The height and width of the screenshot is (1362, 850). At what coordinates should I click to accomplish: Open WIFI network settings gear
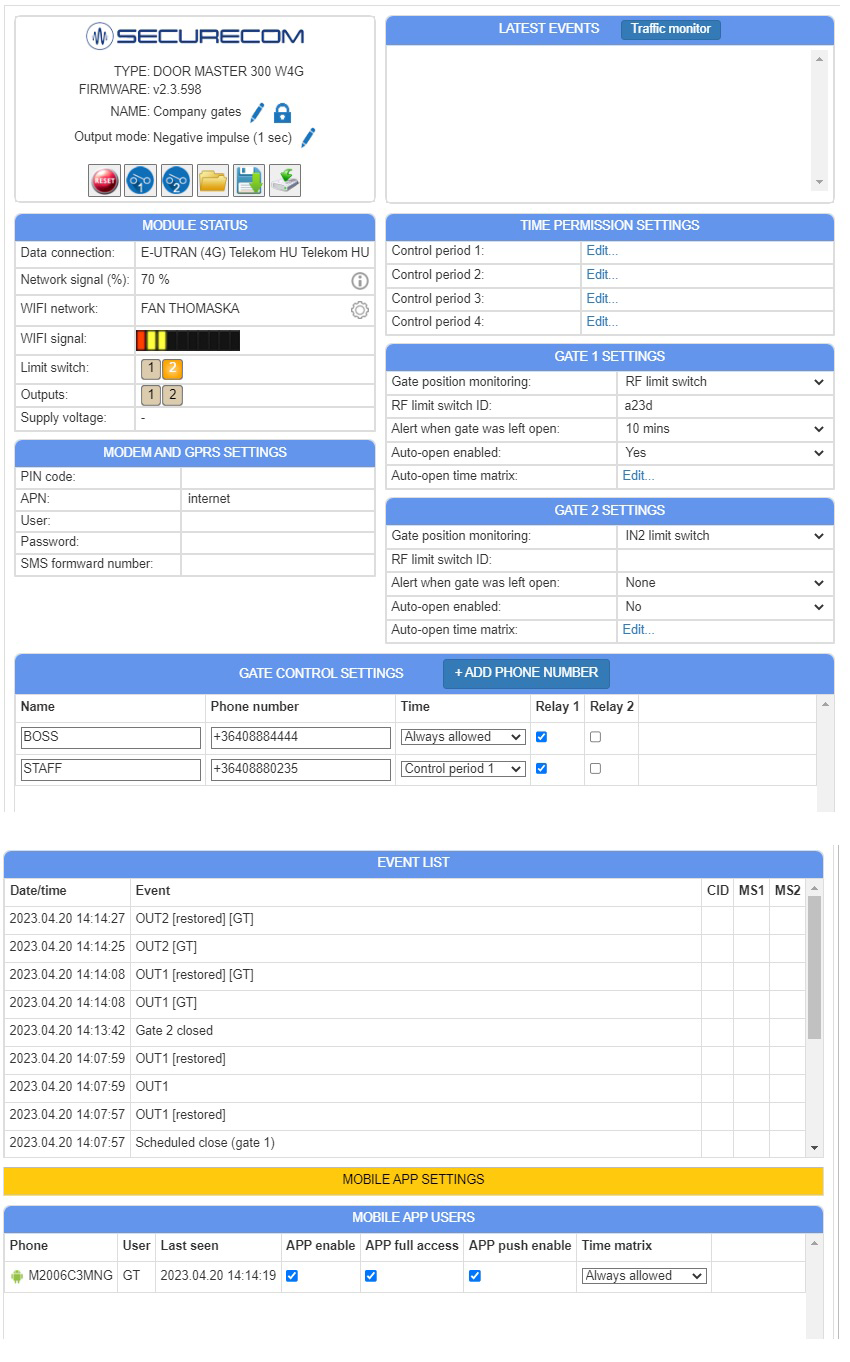pyautogui.click(x=360, y=310)
